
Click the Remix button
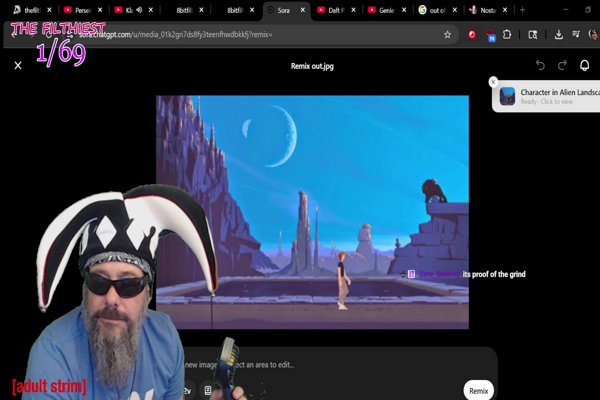click(478, 391)
